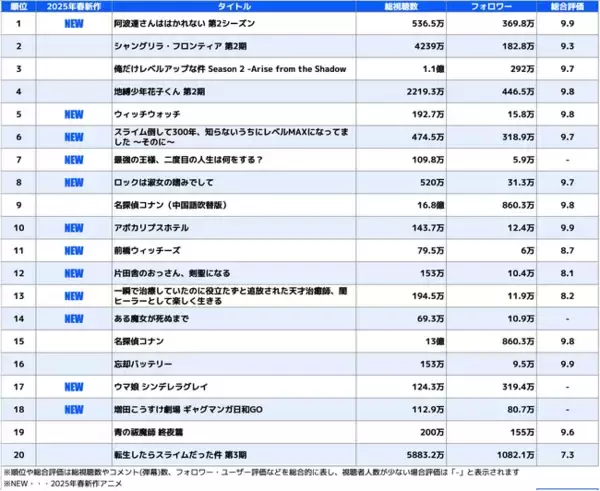The image size is (600, 491).
Task: Click follower count 369.8万
Action: (518, 24)
